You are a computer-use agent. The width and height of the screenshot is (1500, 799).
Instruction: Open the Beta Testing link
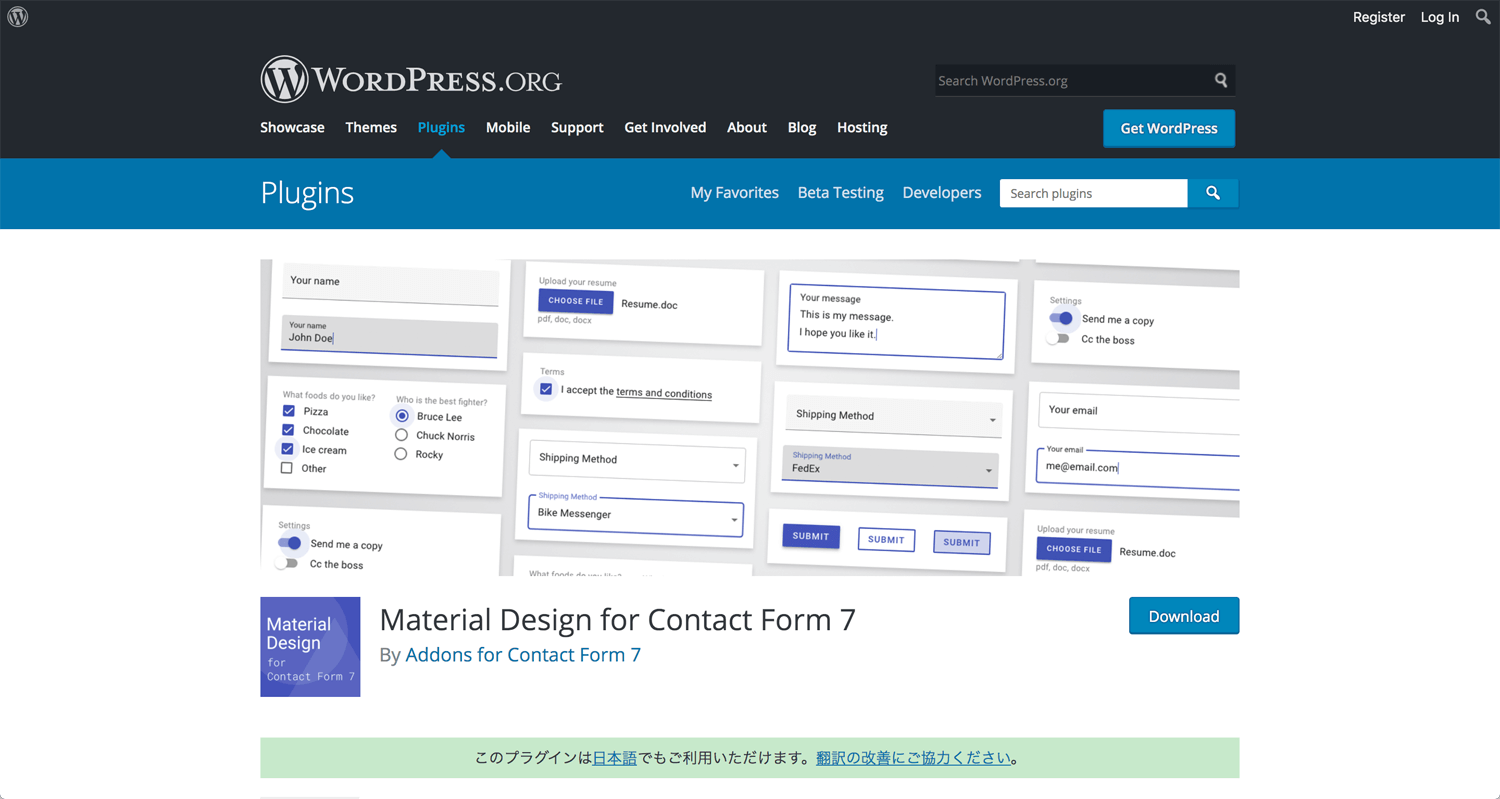point(841,193)
